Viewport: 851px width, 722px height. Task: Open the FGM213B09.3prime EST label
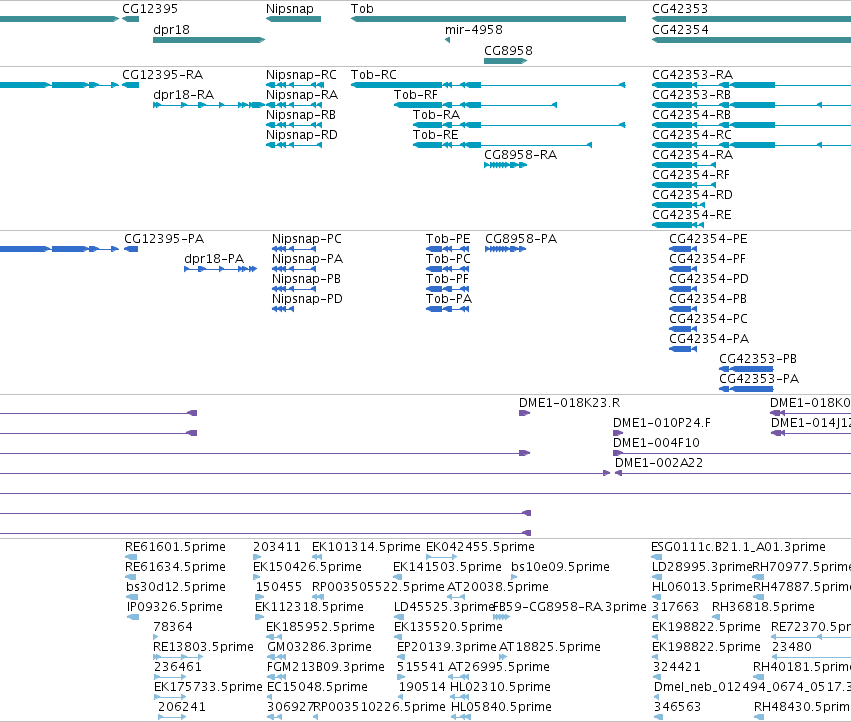click(326, 667)
